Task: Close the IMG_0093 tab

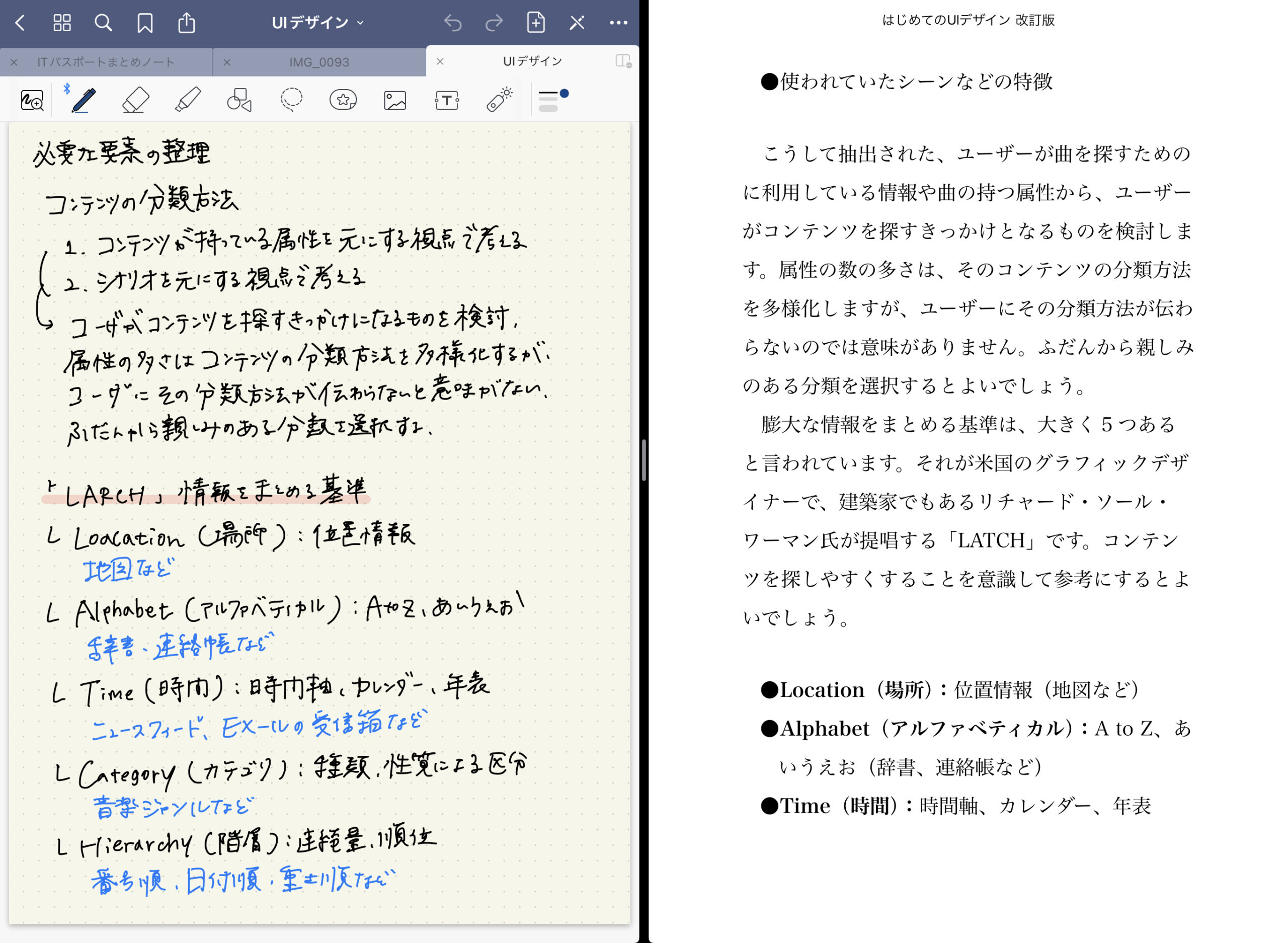Action: (x=227, y=62)
